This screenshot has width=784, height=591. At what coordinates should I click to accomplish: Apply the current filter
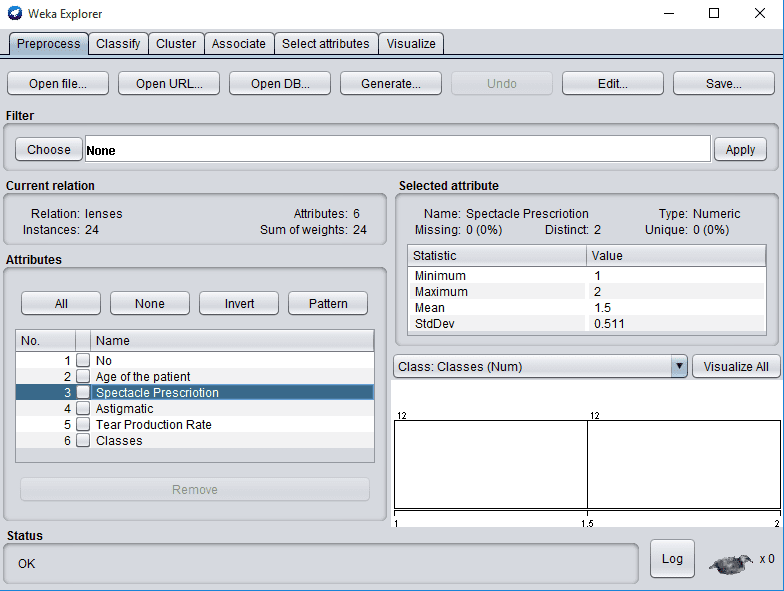point(740,150)
